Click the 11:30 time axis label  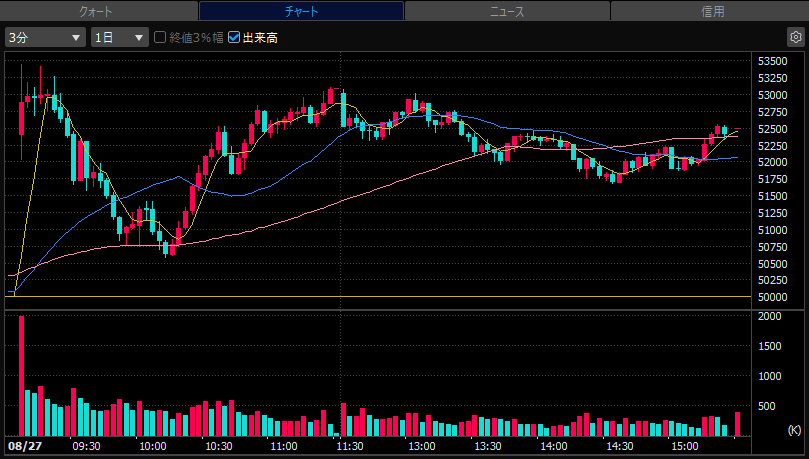pyautogui.click(x=350, y=446)
